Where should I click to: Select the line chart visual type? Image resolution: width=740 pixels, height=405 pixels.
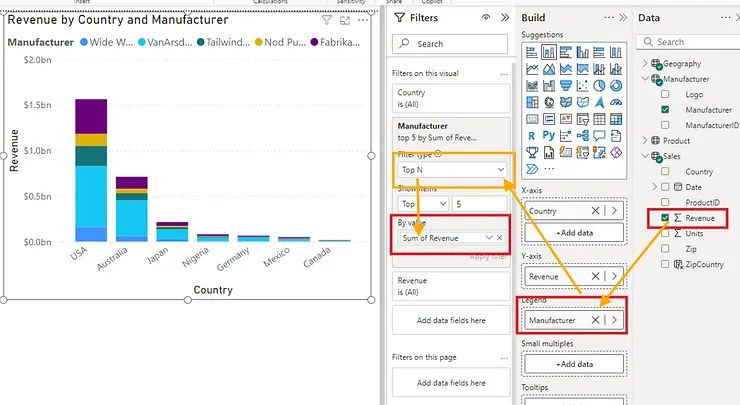532,69
